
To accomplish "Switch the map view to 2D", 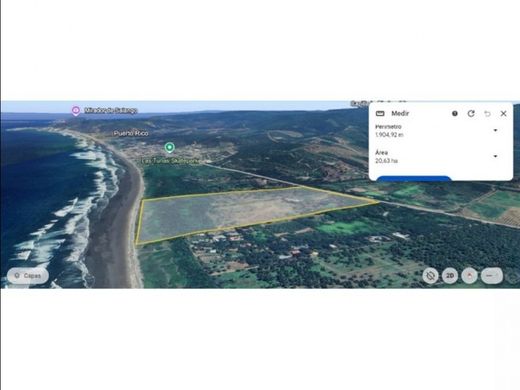I will pos(450,276).
